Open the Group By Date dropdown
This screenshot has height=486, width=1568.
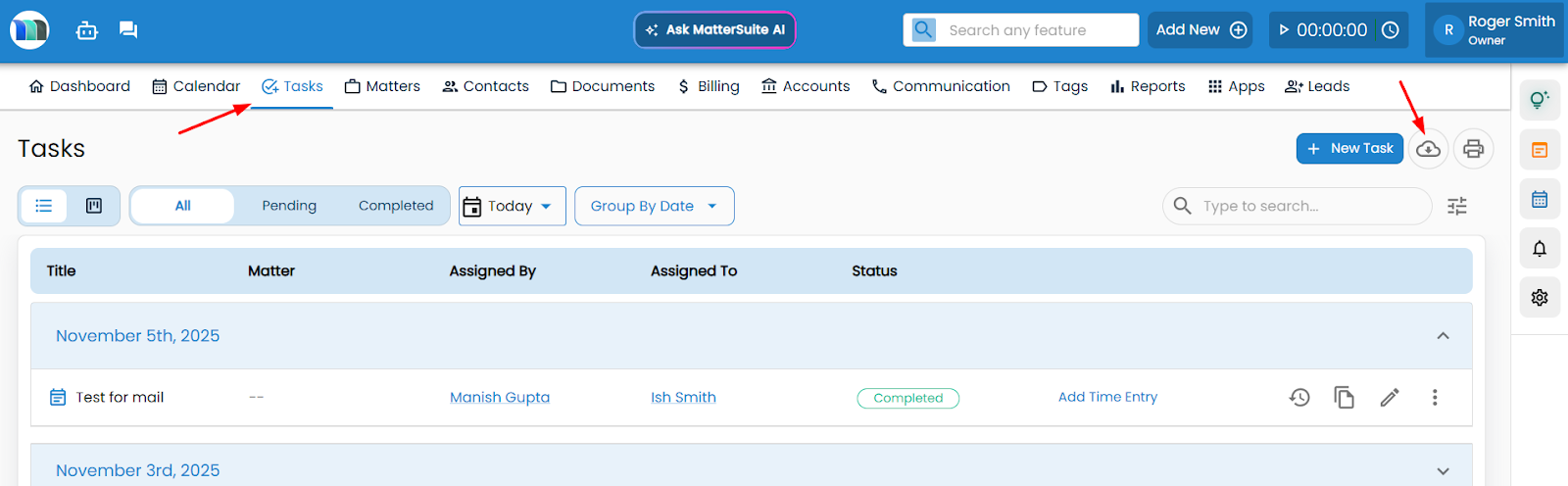(x=654, y=206)
